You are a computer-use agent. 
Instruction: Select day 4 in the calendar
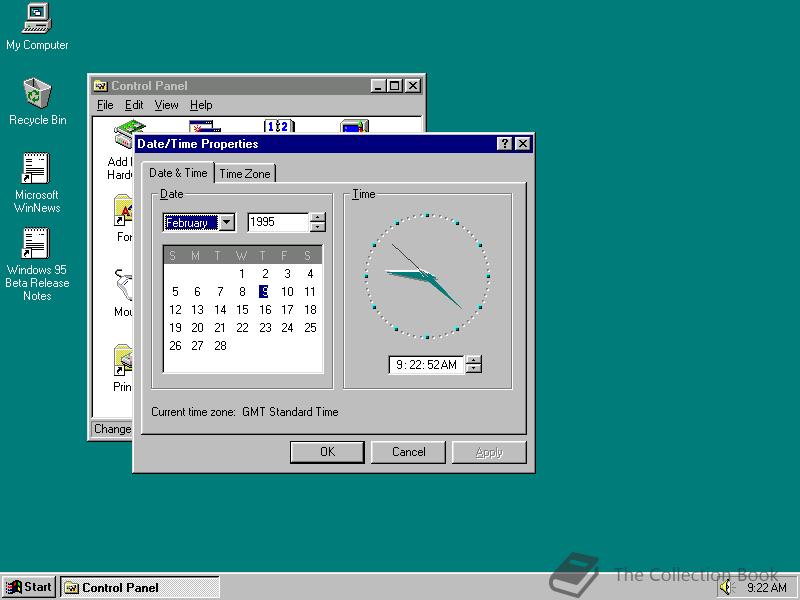point(310,273)
